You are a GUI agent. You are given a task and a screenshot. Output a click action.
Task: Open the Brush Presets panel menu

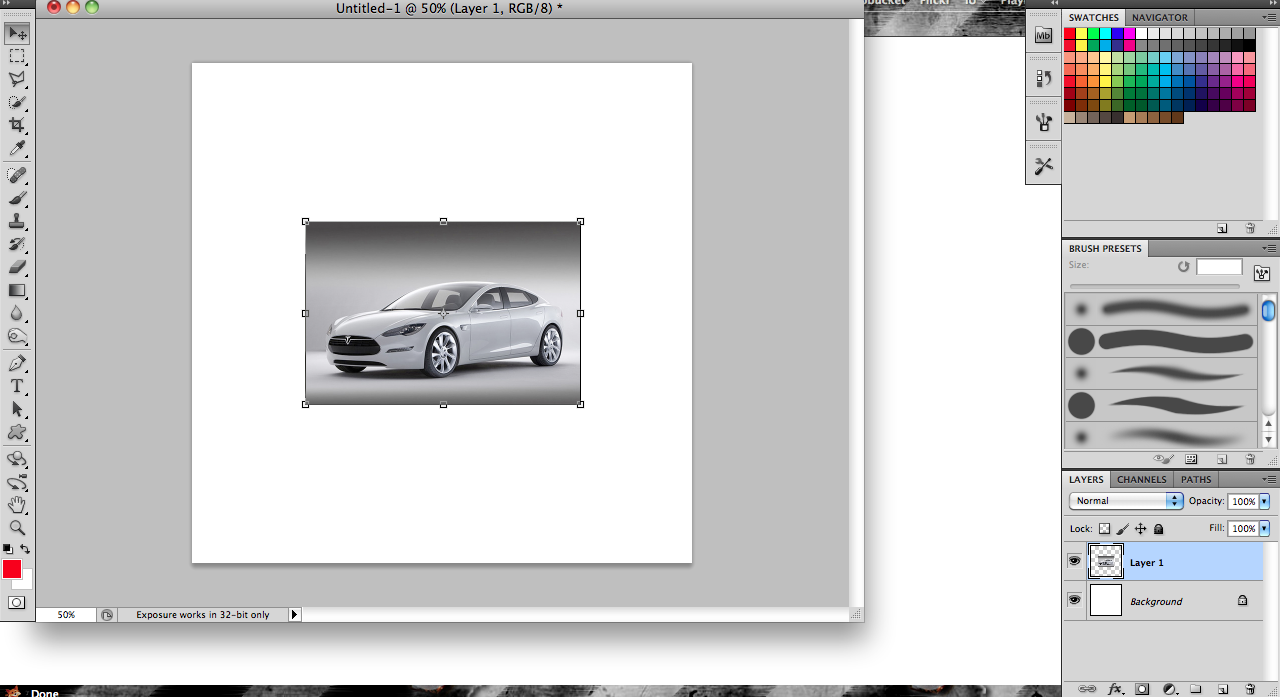click(x=1270, y=248)
